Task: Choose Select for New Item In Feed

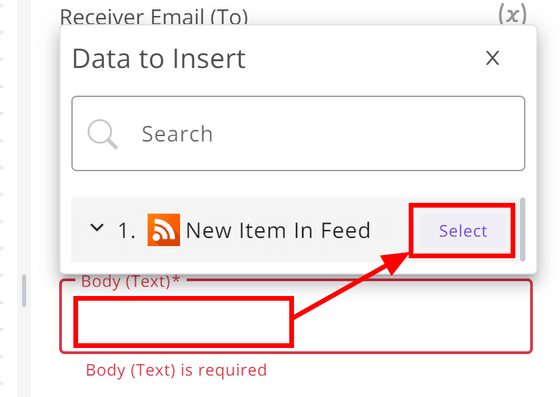Action: 463,231
